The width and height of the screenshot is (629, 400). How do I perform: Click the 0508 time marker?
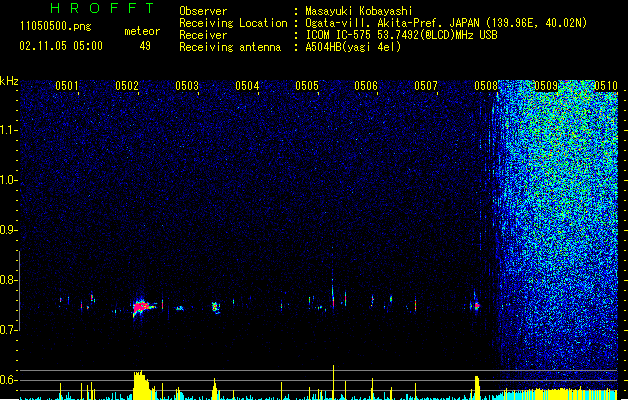[486, 86]
